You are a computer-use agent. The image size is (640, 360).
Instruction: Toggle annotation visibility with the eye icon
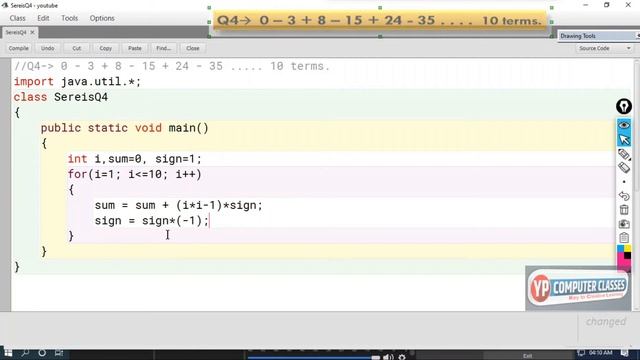[624, 125]
